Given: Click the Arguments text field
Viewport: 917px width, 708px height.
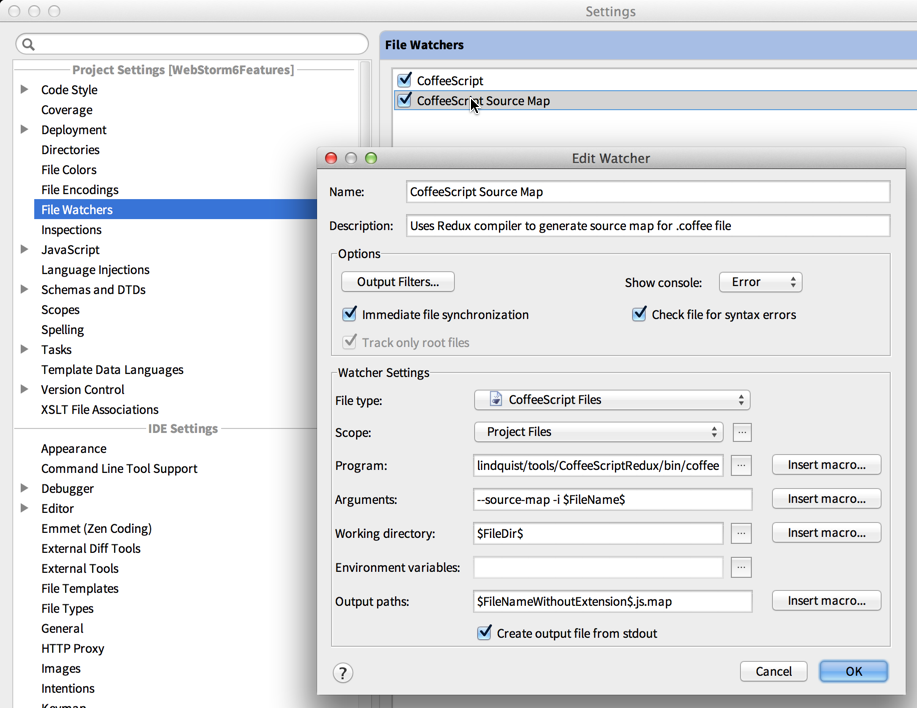Looking at the screenshot, I should (x=612, y=499).
